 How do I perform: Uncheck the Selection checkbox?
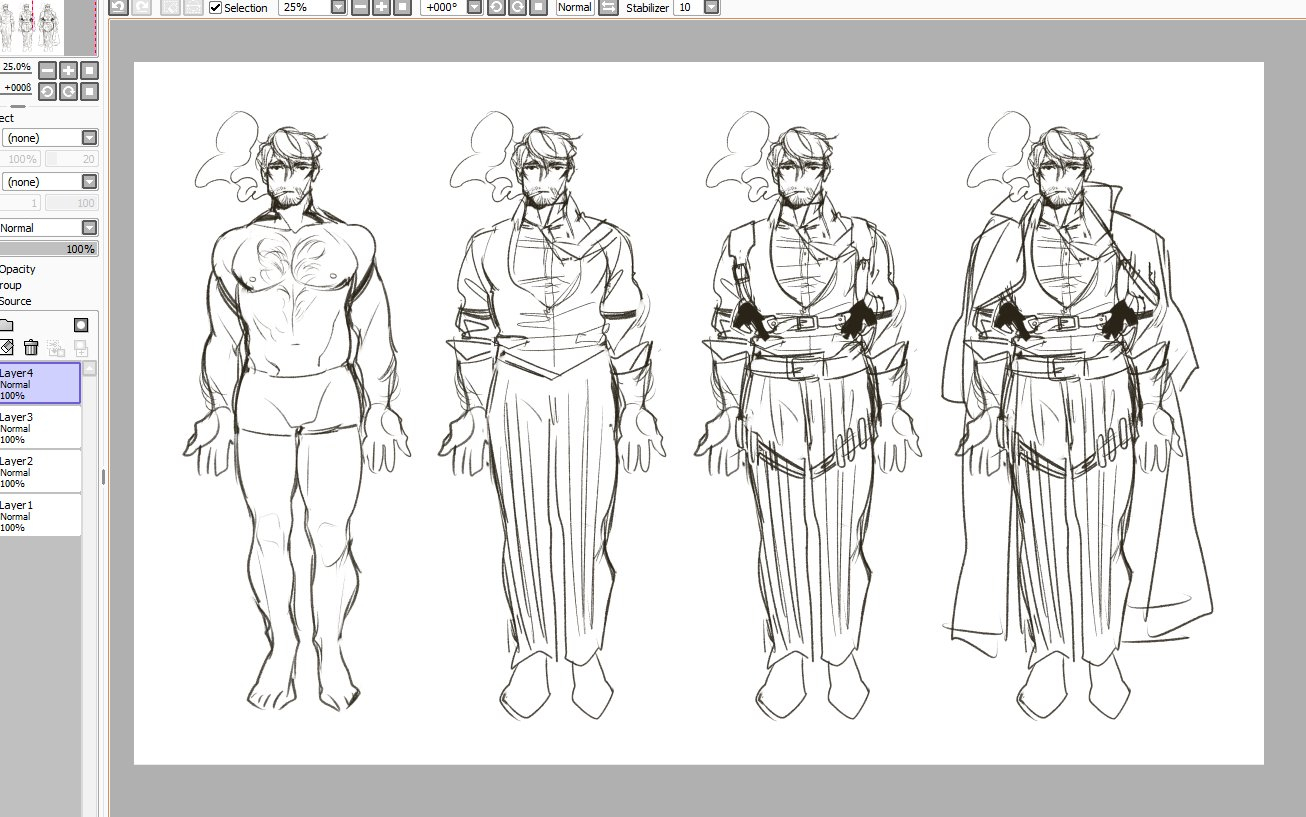215,7
